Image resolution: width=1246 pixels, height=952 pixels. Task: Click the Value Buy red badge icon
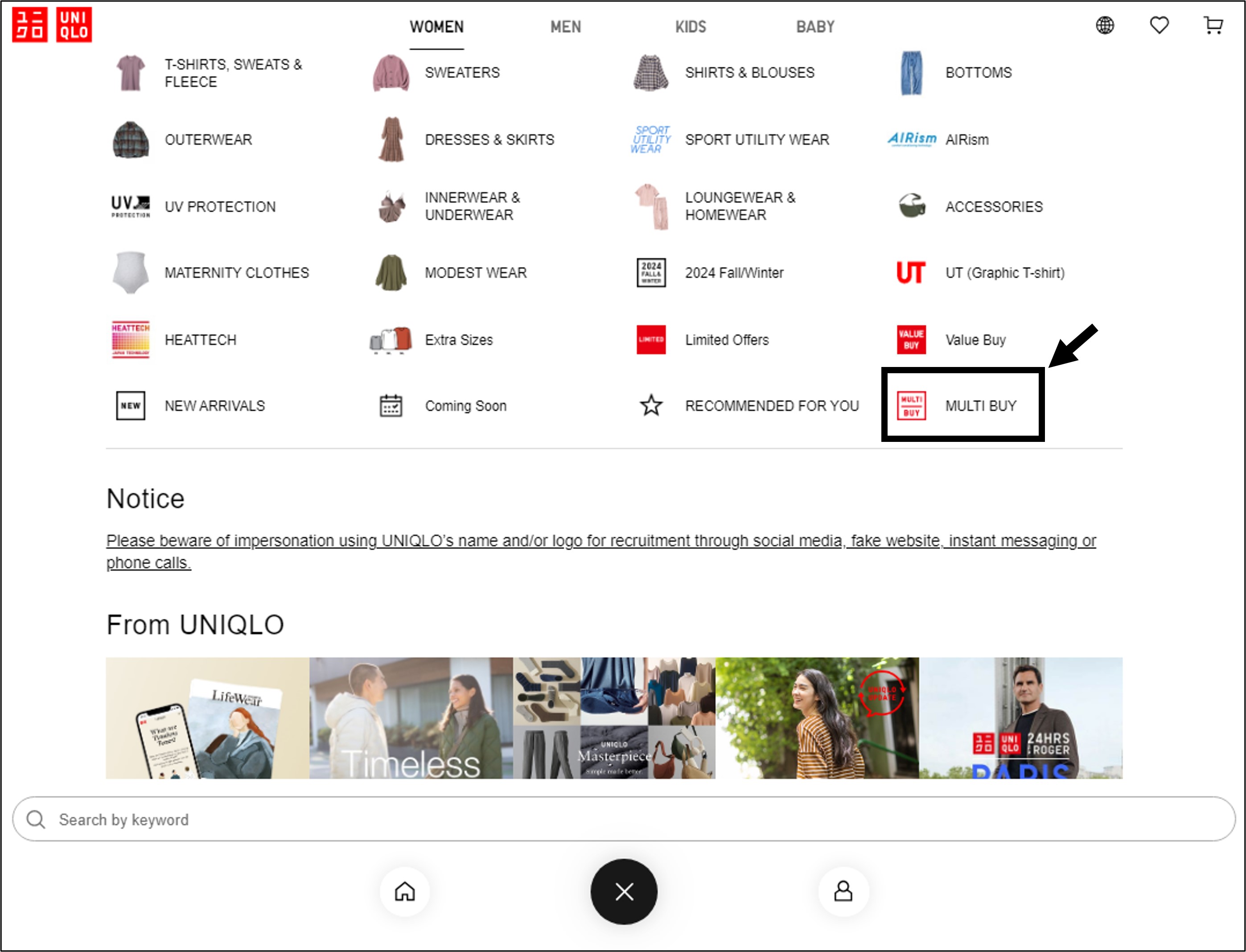click(x=911, y=340)
